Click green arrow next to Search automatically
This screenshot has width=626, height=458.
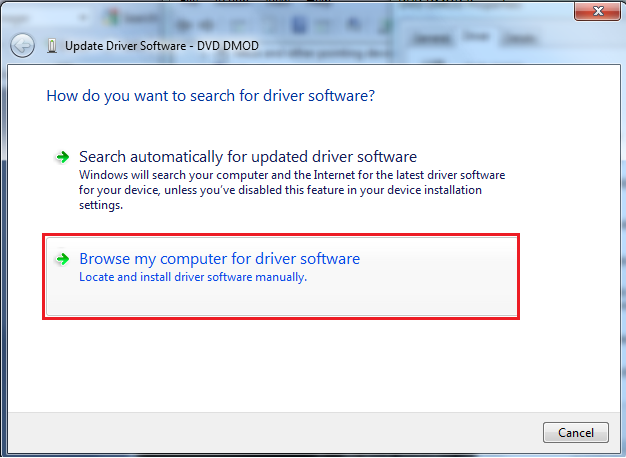(x=62, y=157)
